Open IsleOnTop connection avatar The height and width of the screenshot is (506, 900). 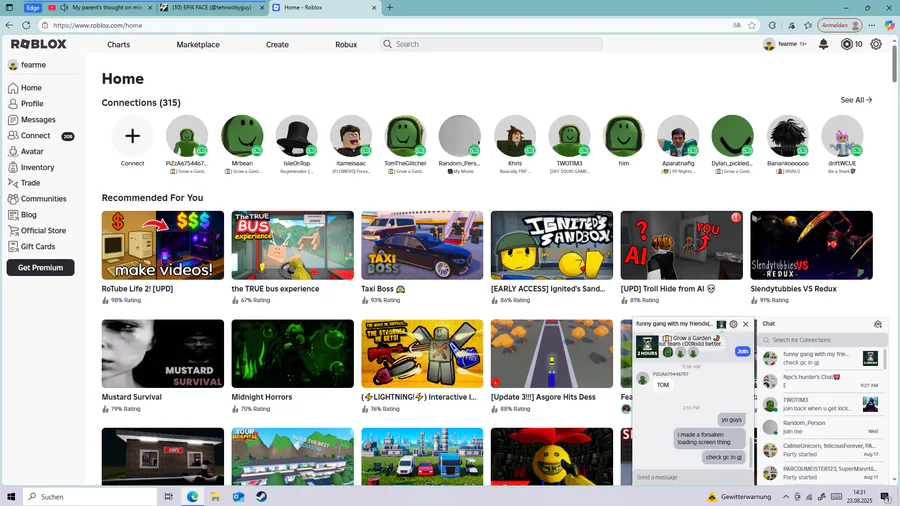[x=296, y=136]
